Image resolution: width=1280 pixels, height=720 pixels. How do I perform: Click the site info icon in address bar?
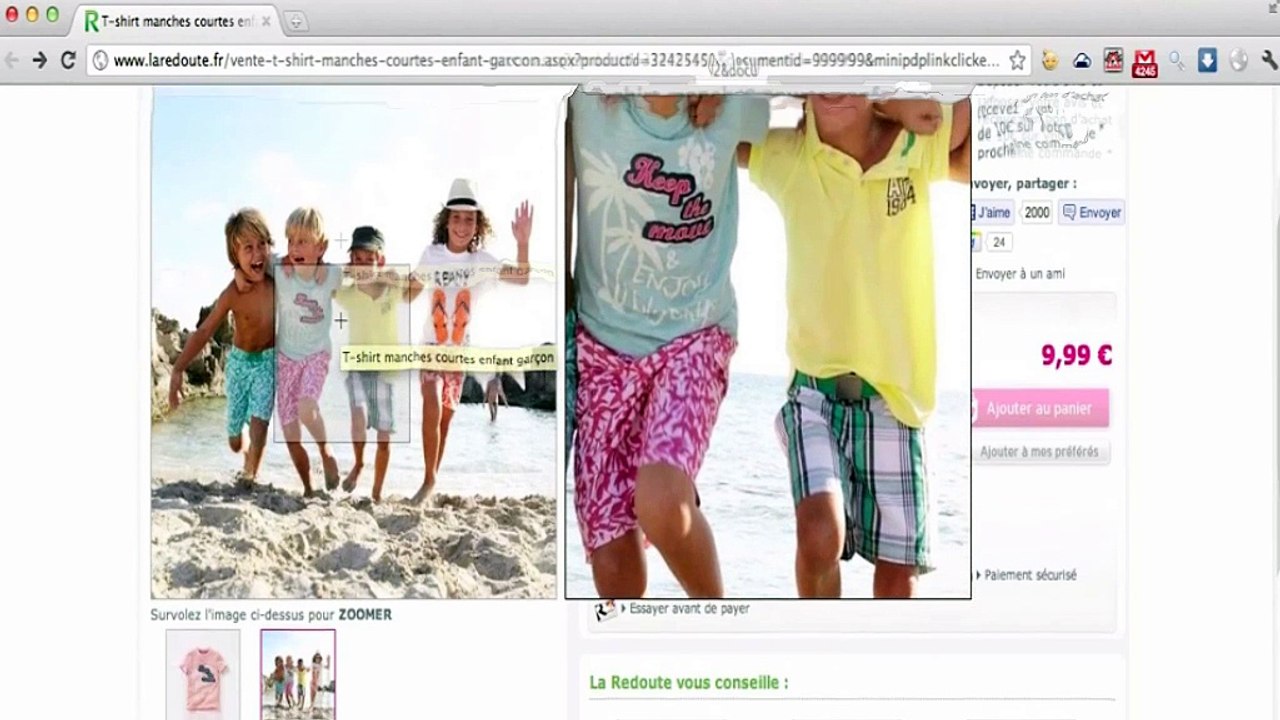tap(100, 60)
